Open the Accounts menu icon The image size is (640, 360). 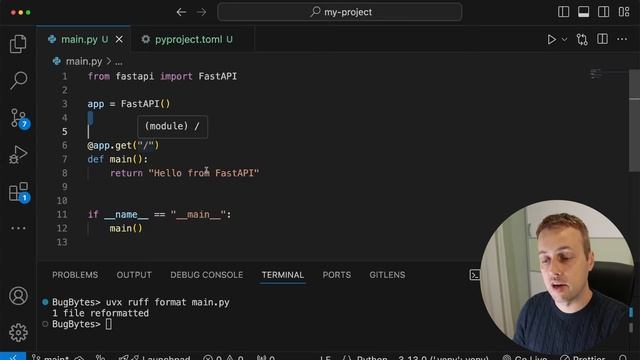pos(18,296)
